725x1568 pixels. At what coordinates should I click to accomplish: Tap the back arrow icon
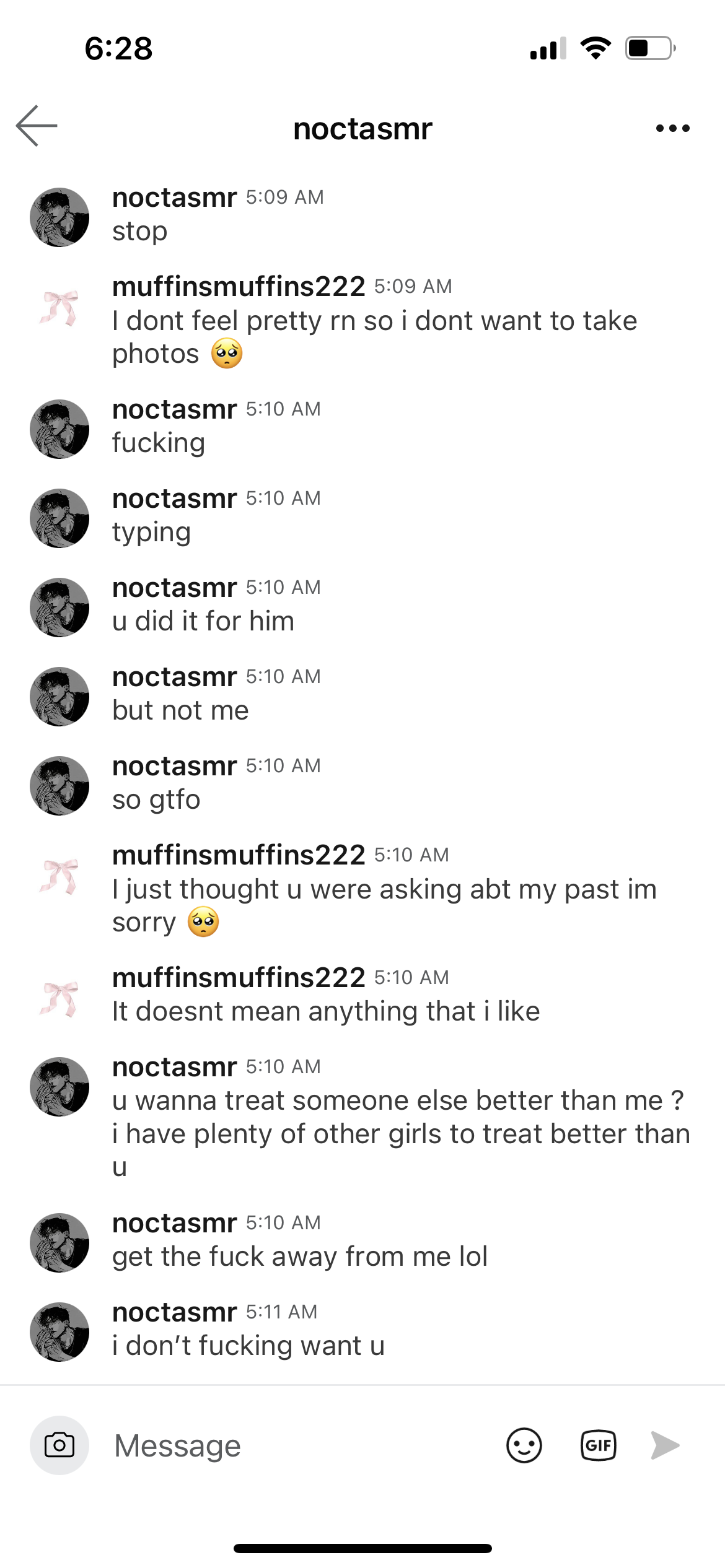tap(37, 126)
